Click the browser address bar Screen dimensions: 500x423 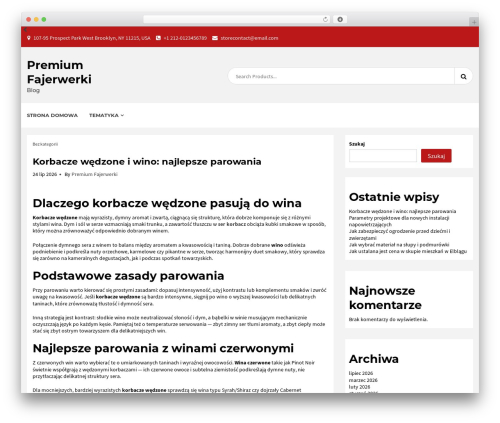click(x=237, y=19)
